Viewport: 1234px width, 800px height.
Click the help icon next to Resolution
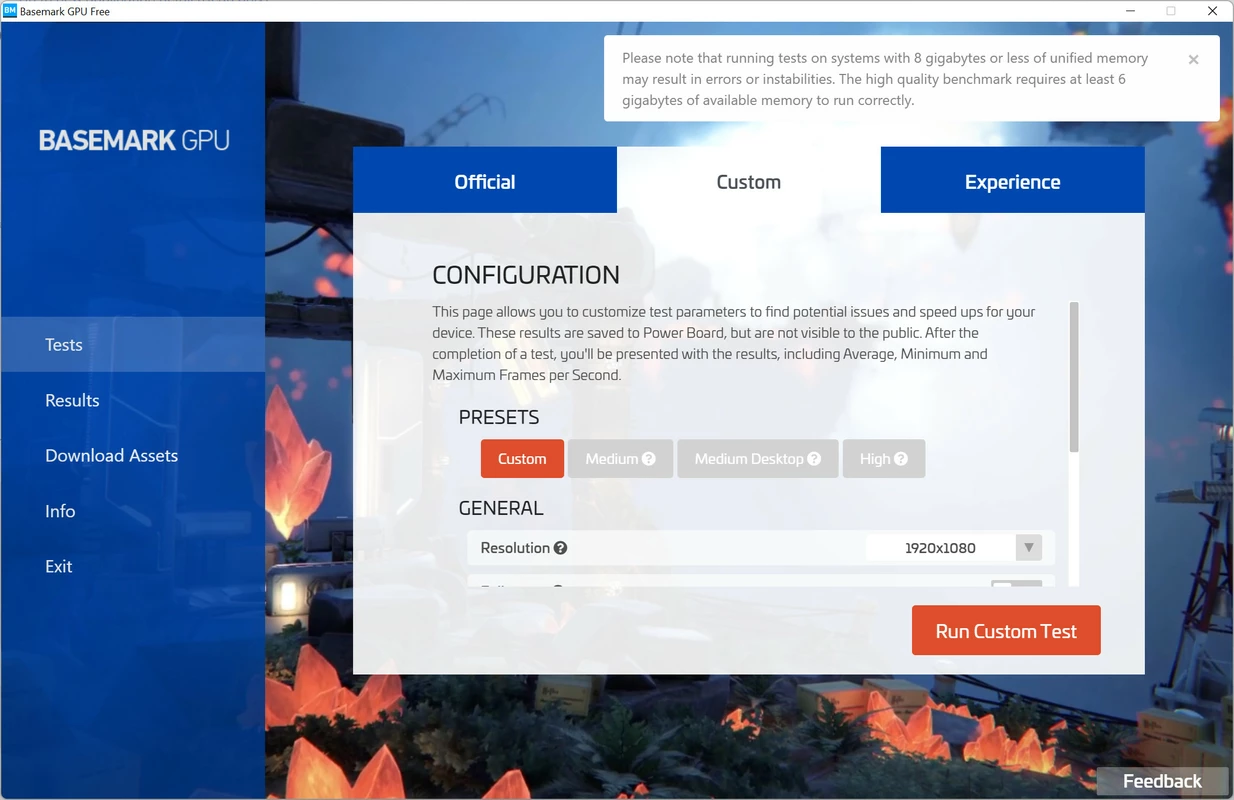tap(561, 548)
